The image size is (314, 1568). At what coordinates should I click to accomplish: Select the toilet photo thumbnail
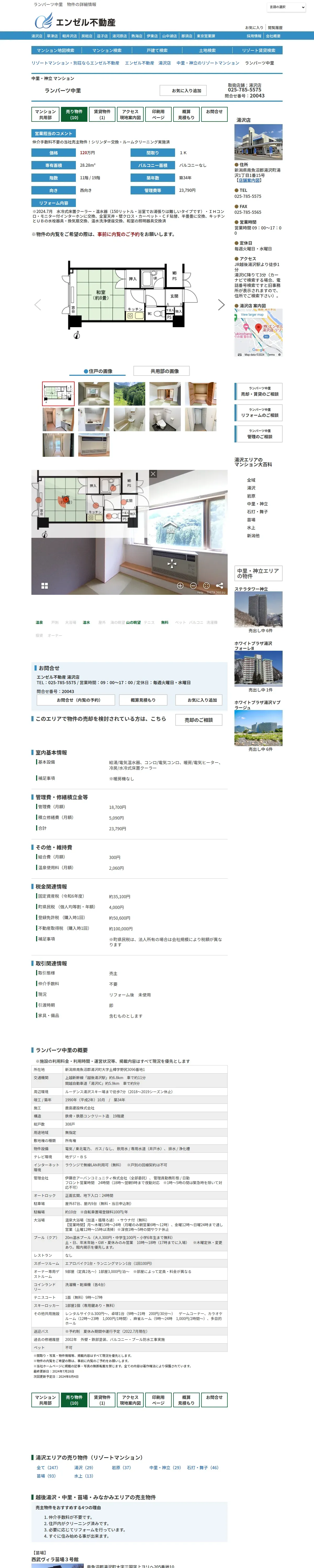(165, 419)
